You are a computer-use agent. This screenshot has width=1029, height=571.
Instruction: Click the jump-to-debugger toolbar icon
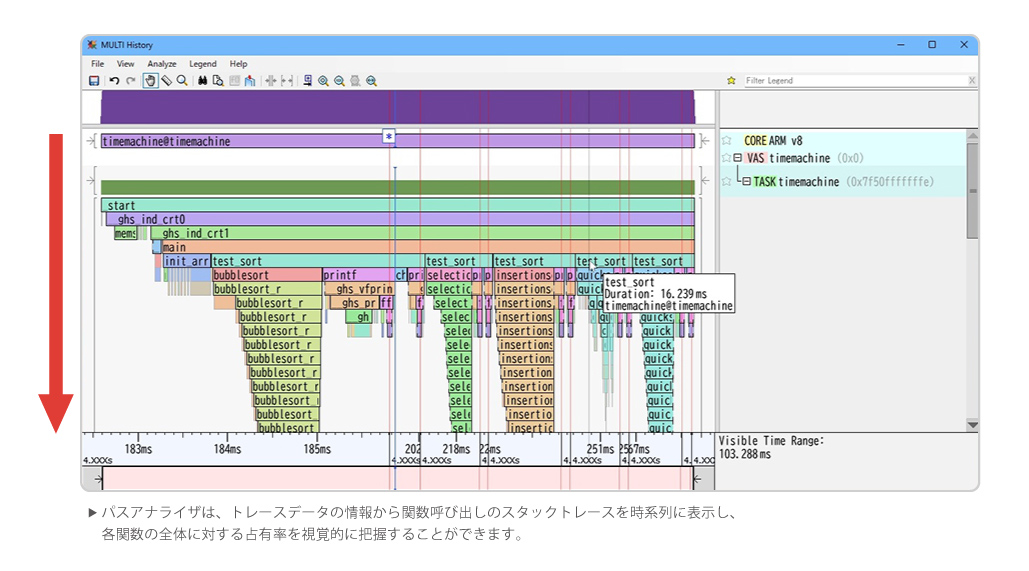307,81
